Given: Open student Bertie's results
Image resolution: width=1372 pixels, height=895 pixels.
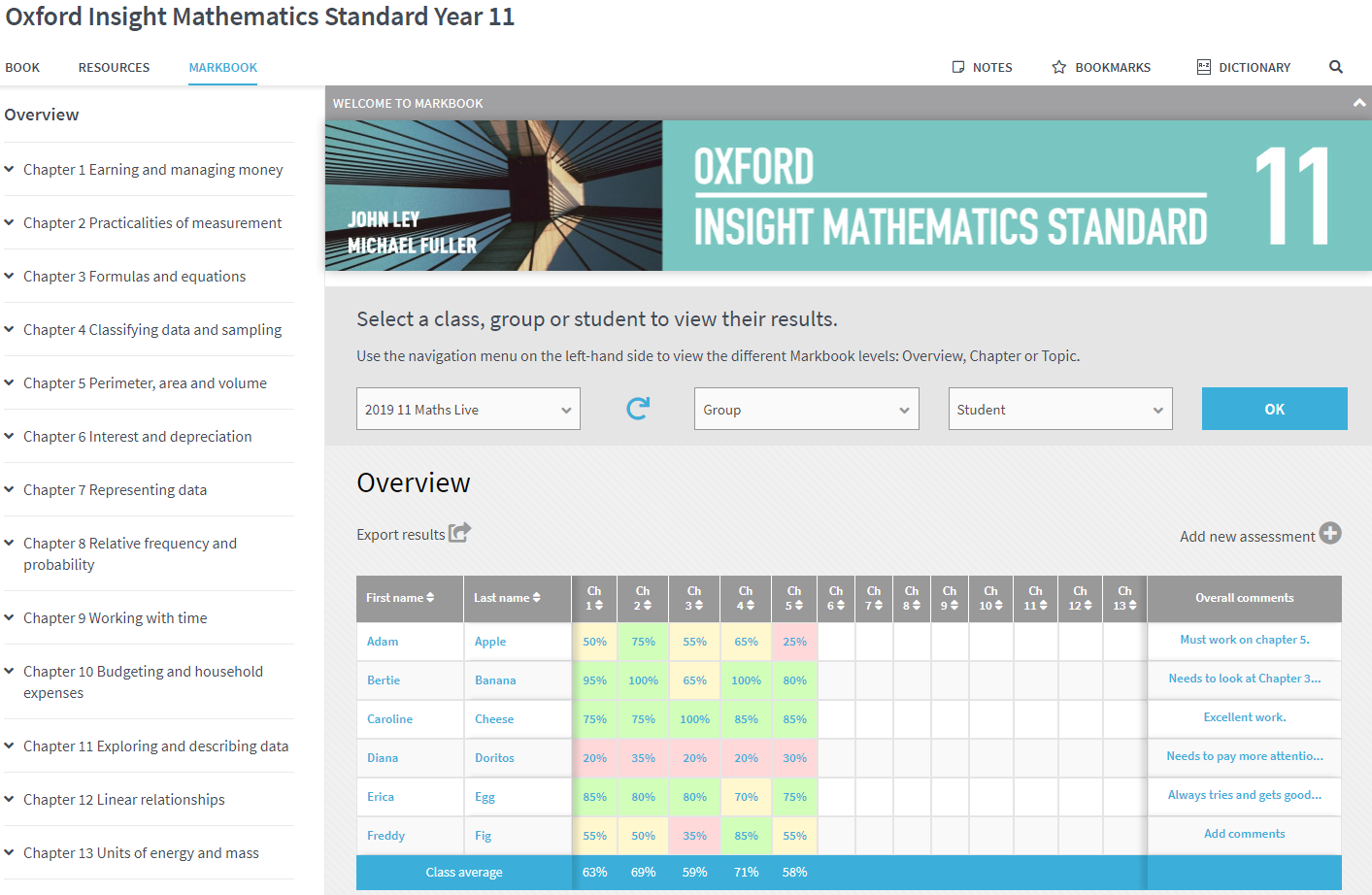Looking at the screenshot, I should pos(384,680).
